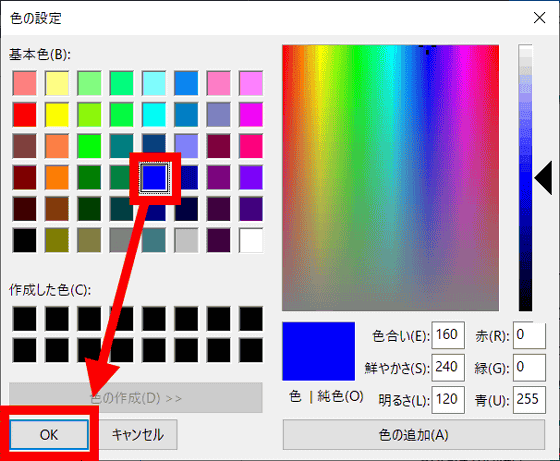The height and width of the screenshot is (461, 560).
Task: Select the pale light cyan swatch
Action: tap(154, 83)
